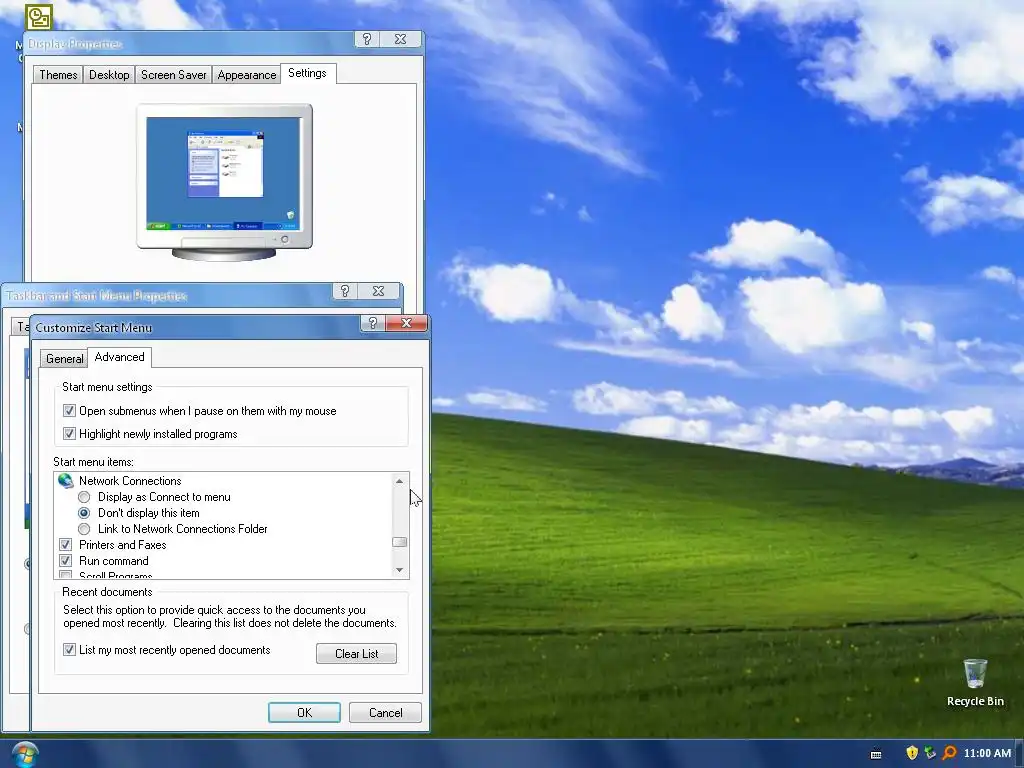
Task: Close the Display Properties window
Action: pos(400,39)
